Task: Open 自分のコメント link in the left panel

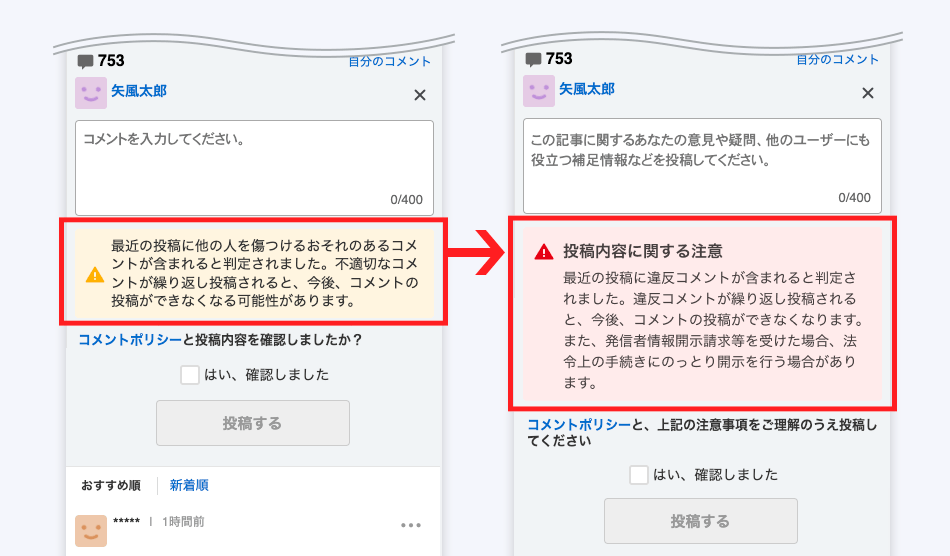Action: click(390, 61)
